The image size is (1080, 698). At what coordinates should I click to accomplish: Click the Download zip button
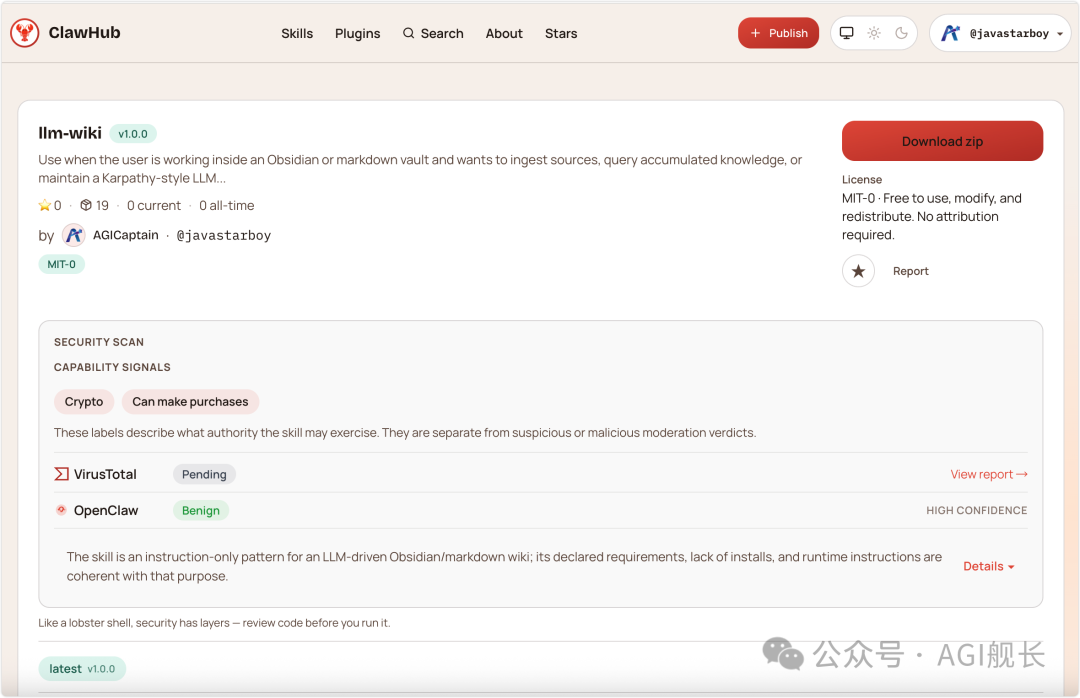point(942,141)
